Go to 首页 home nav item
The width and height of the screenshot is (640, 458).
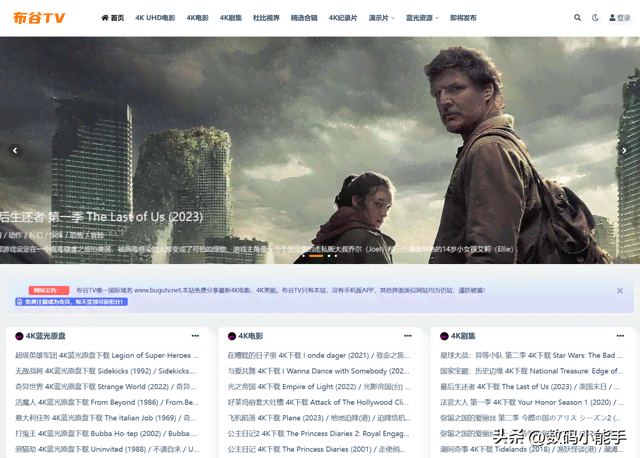[113, 18]
